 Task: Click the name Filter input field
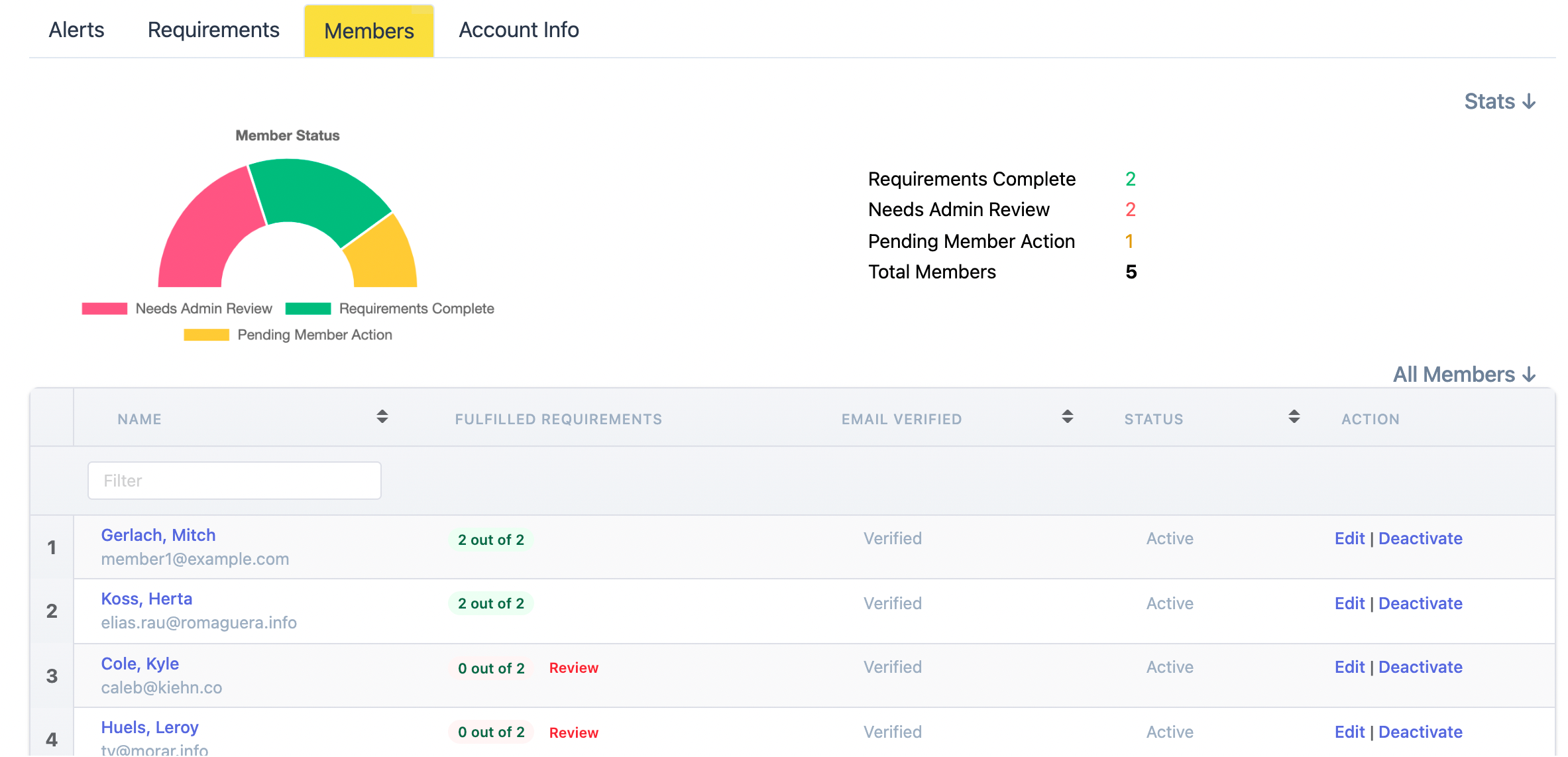click(235, 481)
